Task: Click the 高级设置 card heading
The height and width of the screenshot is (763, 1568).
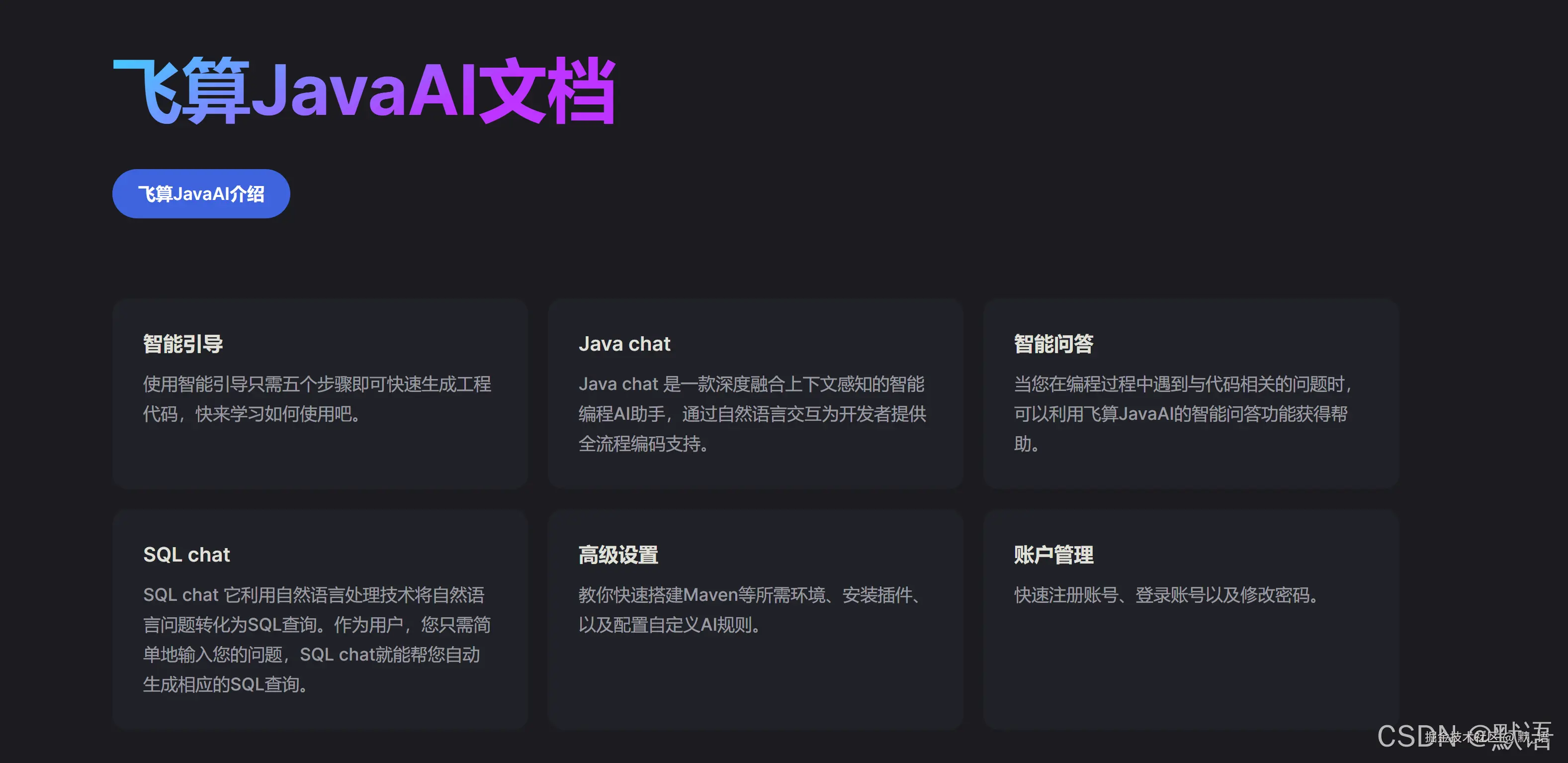Action: 619,554
